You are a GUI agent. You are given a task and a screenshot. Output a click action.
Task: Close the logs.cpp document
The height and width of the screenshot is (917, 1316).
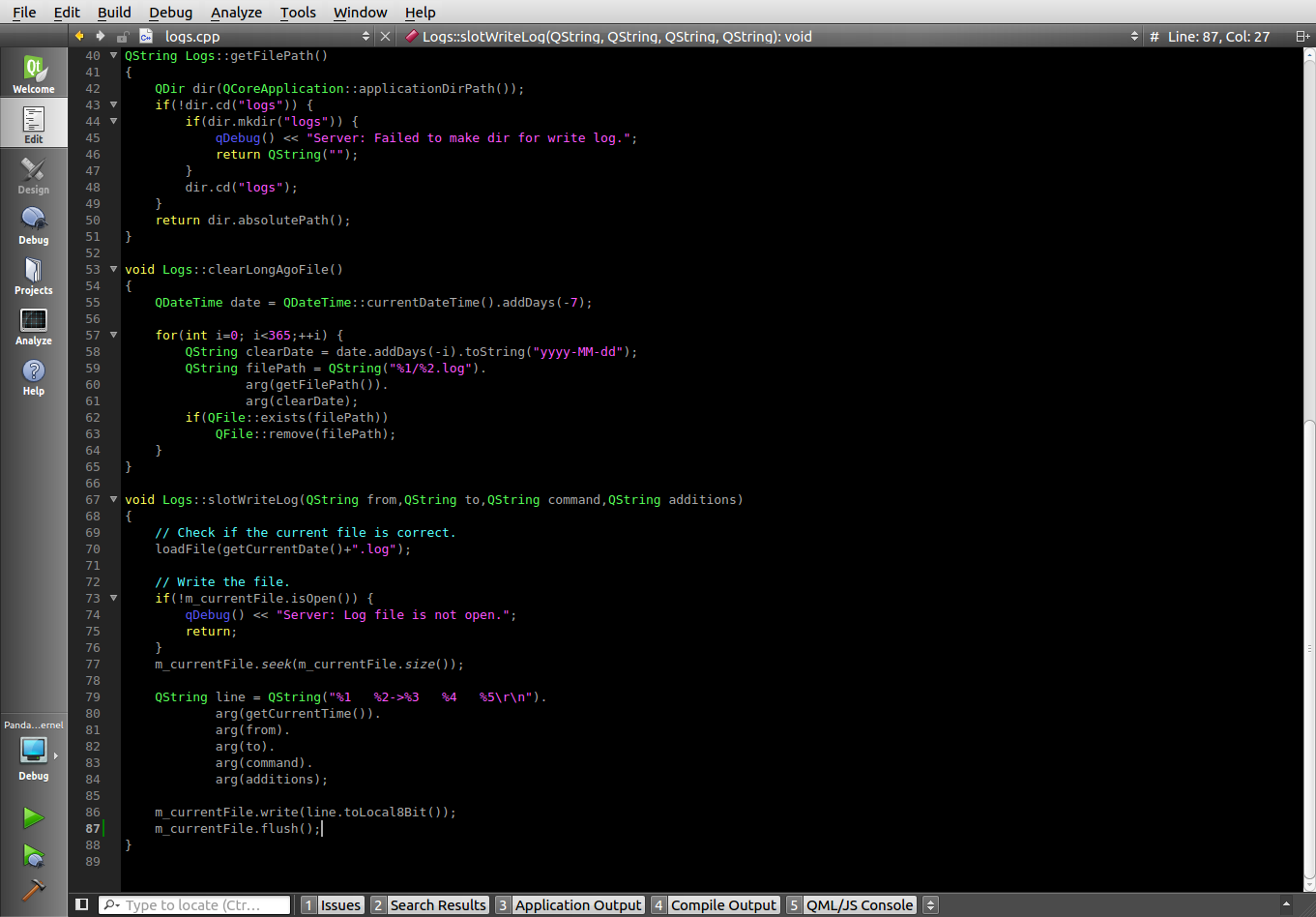(385, 37)
